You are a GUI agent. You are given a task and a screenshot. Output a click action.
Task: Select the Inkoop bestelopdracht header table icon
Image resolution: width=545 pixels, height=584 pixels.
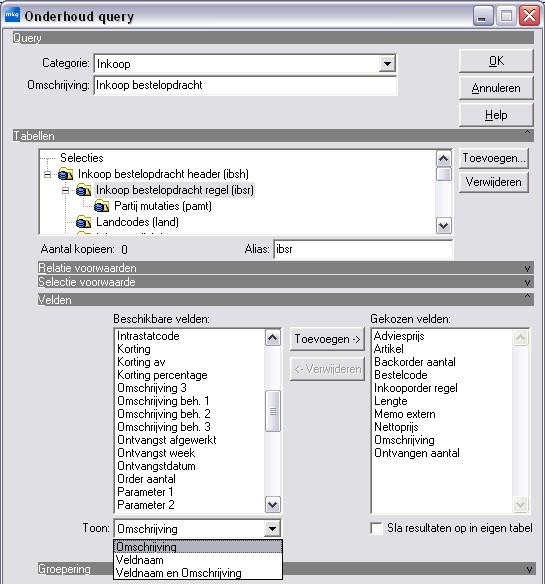pyautogui.click(x=66, y=174)
